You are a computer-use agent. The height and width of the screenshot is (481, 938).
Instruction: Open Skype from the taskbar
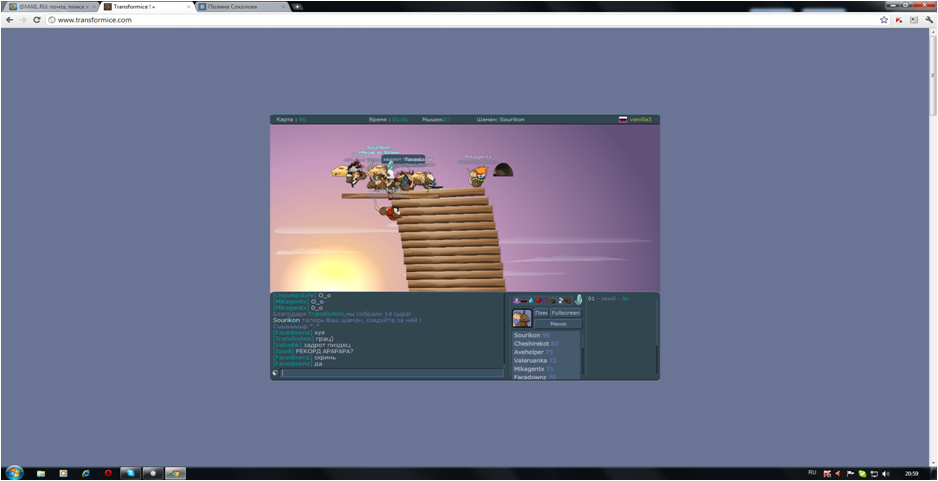tap(130, 473)
